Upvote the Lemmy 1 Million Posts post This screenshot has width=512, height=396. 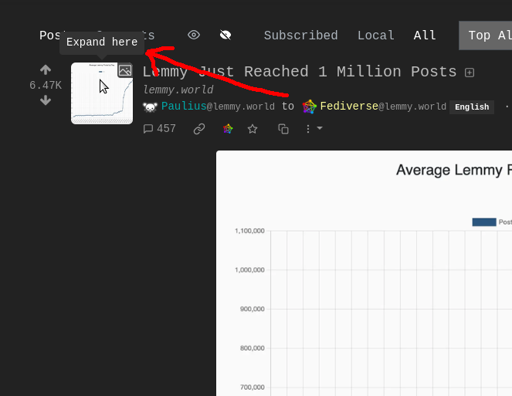(46, 70)
